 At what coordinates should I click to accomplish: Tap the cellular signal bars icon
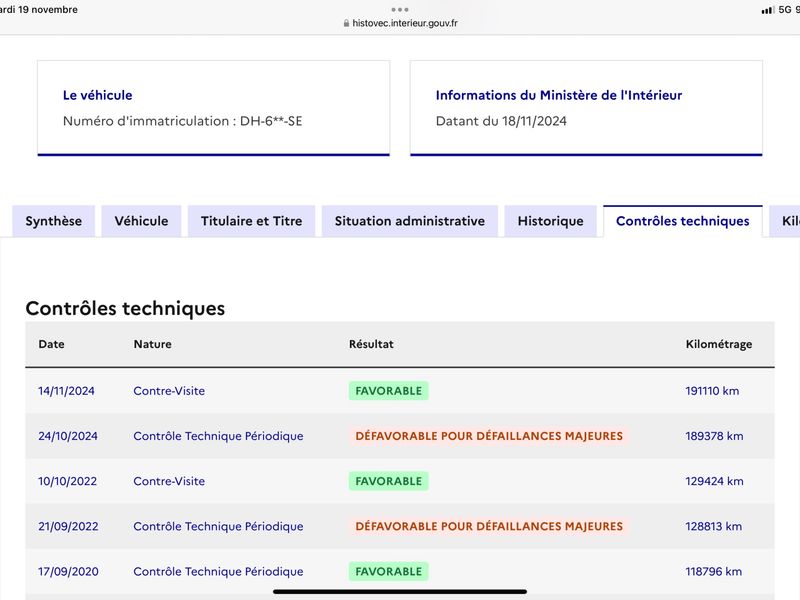point(768,10)
